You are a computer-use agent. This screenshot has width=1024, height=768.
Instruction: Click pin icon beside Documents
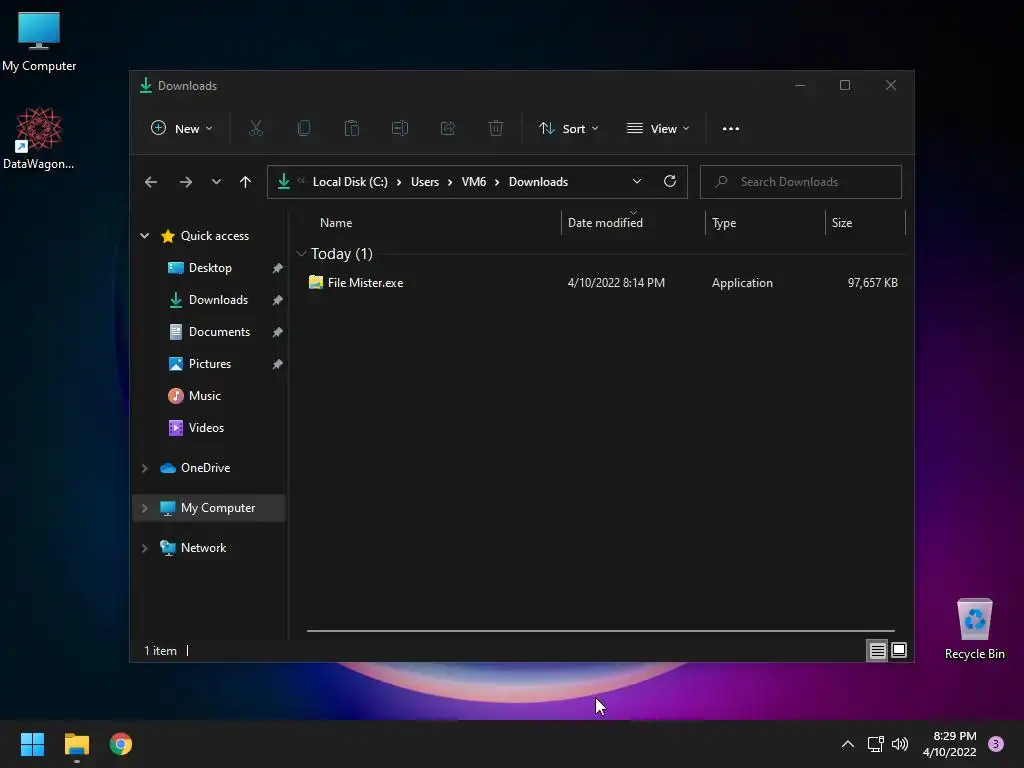(278, 332)
